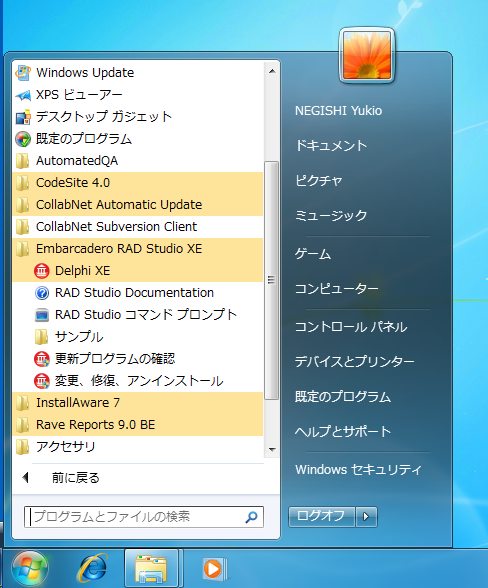Open AutomatedQA folder icon
488x588 pixels.
23,161
